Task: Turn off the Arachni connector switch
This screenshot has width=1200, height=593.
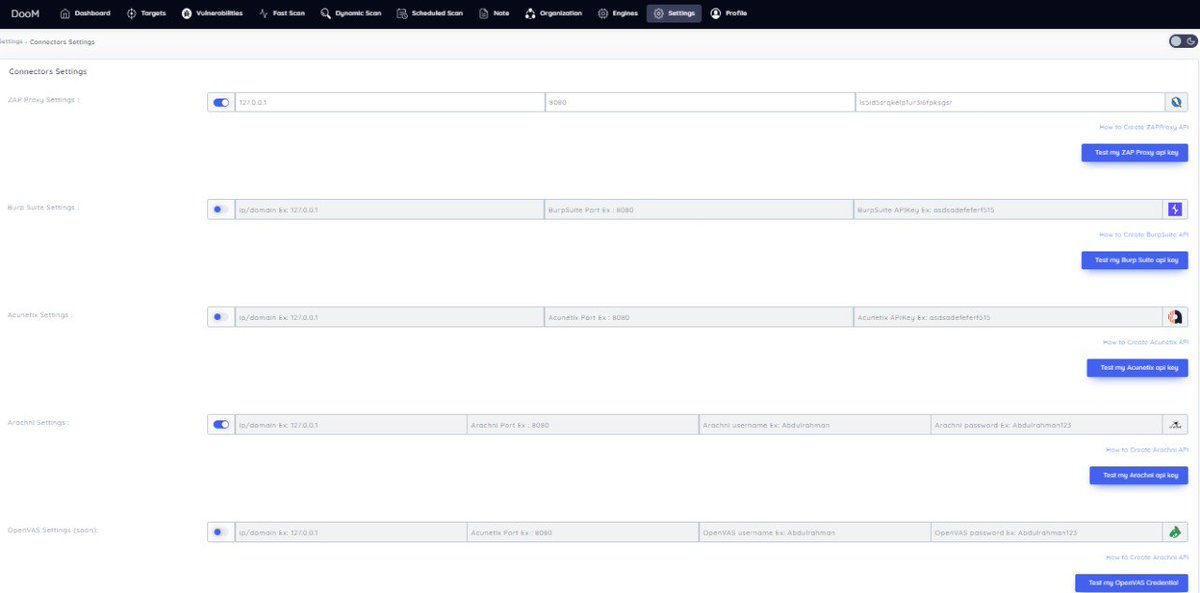Action: click(221, 424)
